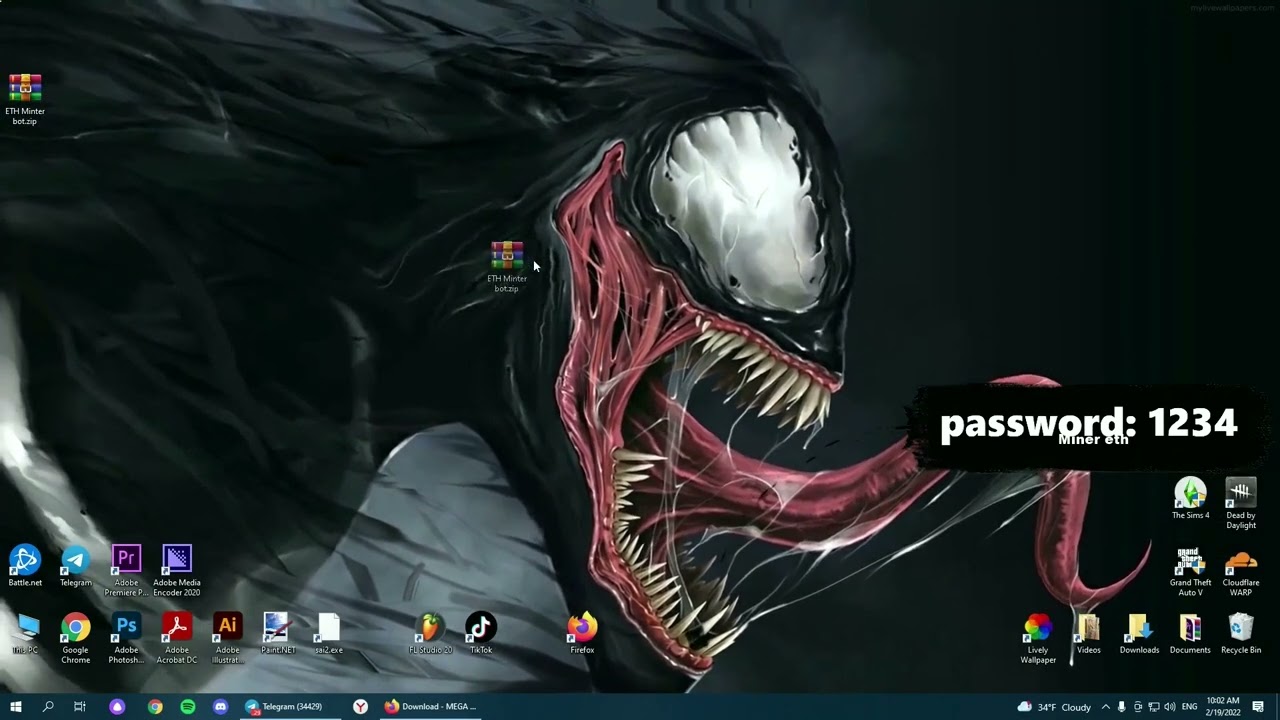
Task: Select the Dead by Daylight desktop shortcut
Action: pyautogui.click(x=1241, y=504)
